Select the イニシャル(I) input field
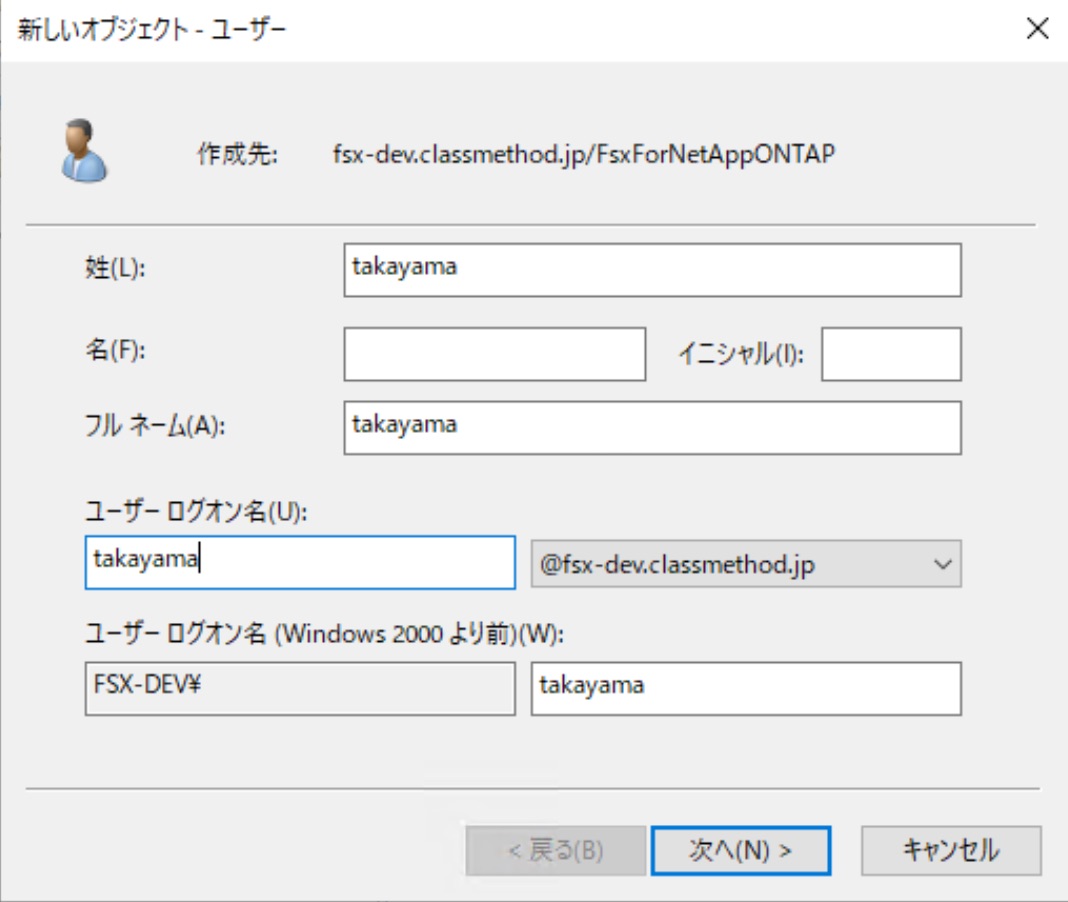Viewport: 1068px width, 902px height. coord(890,353)
